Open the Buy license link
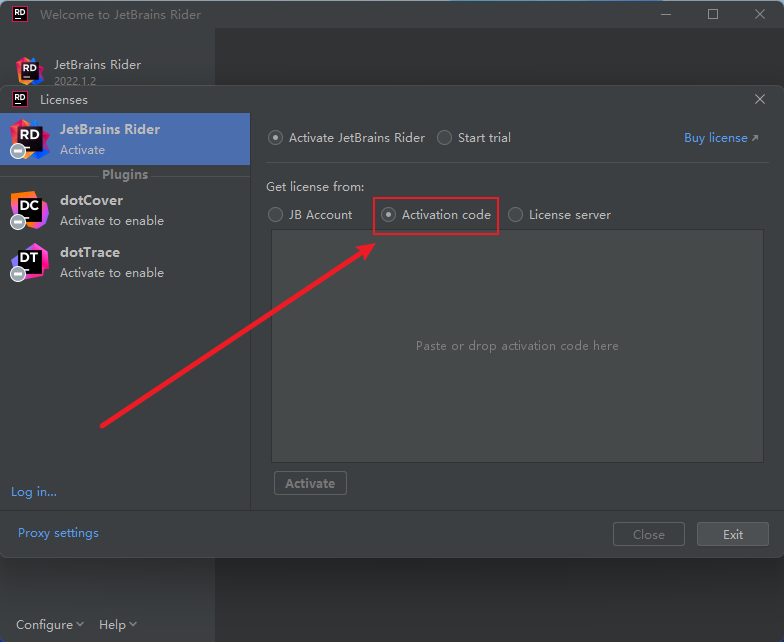This screenshot has width=784, height=642. point(721,138)
